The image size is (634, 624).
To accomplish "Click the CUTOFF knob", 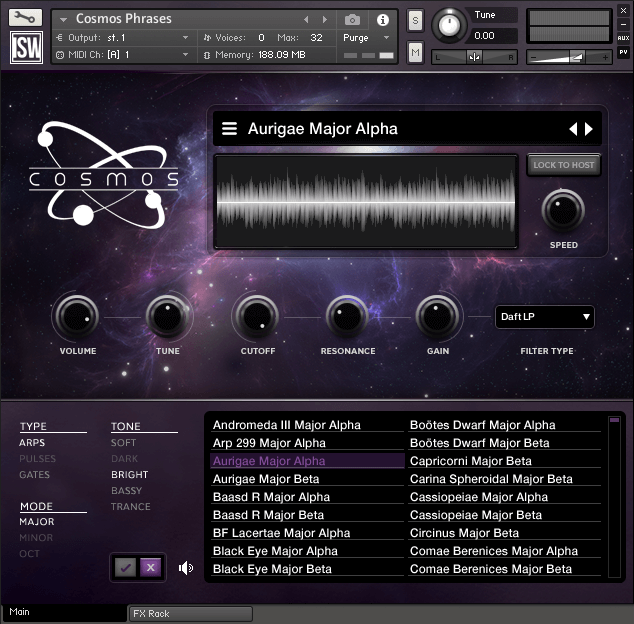I will 257,317.
